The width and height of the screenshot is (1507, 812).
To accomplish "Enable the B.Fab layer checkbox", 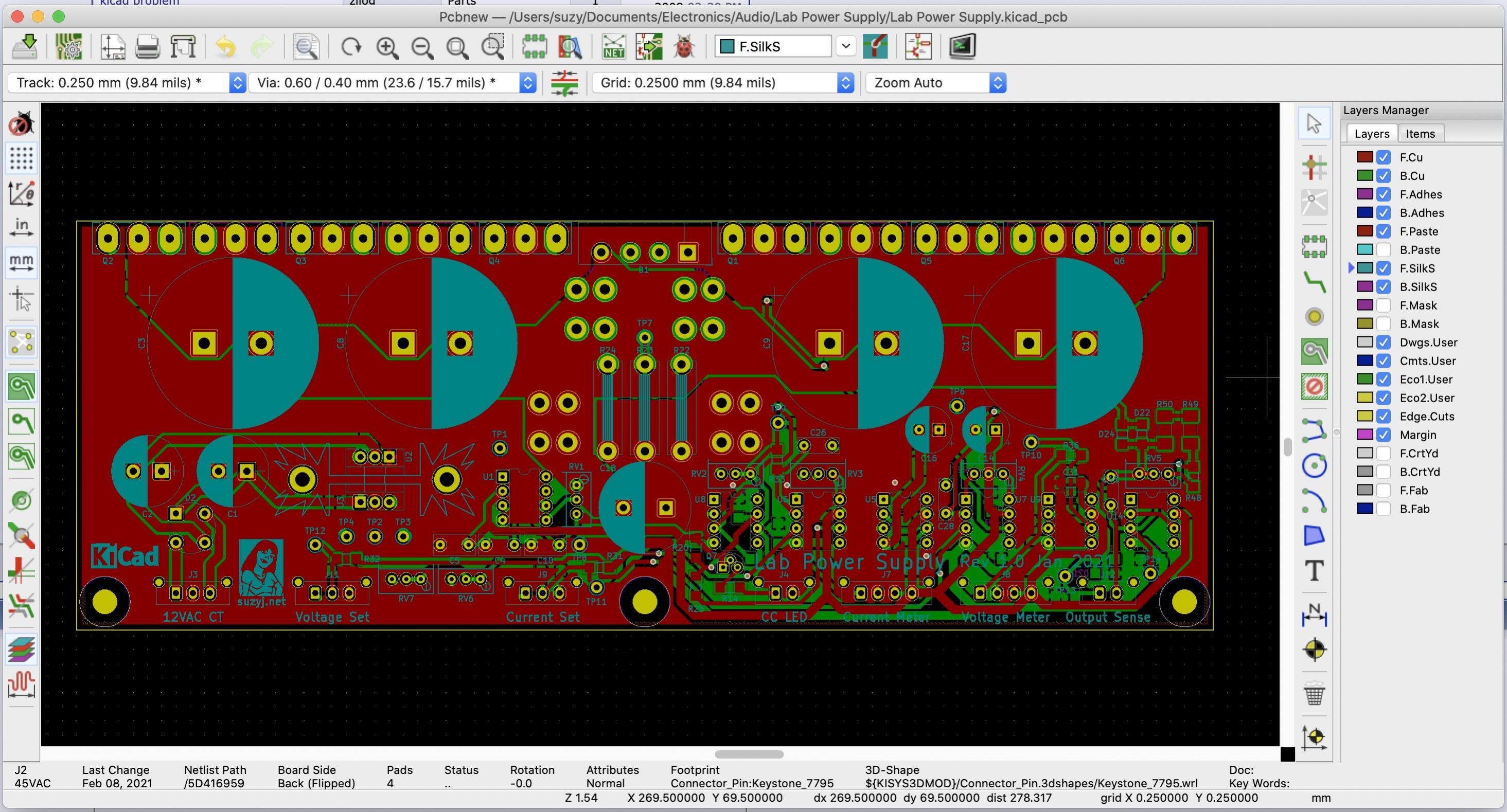I will click(1383, 509).
